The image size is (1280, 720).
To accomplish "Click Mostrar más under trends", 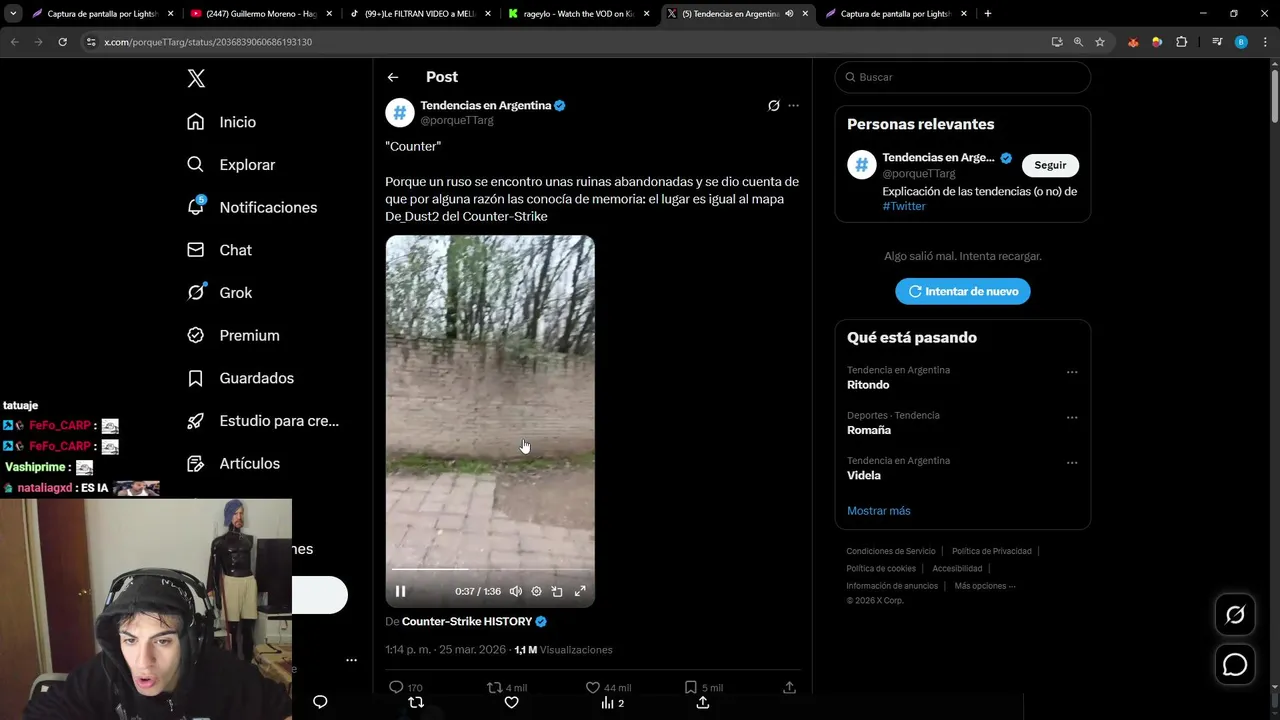I will pos(879,511).
